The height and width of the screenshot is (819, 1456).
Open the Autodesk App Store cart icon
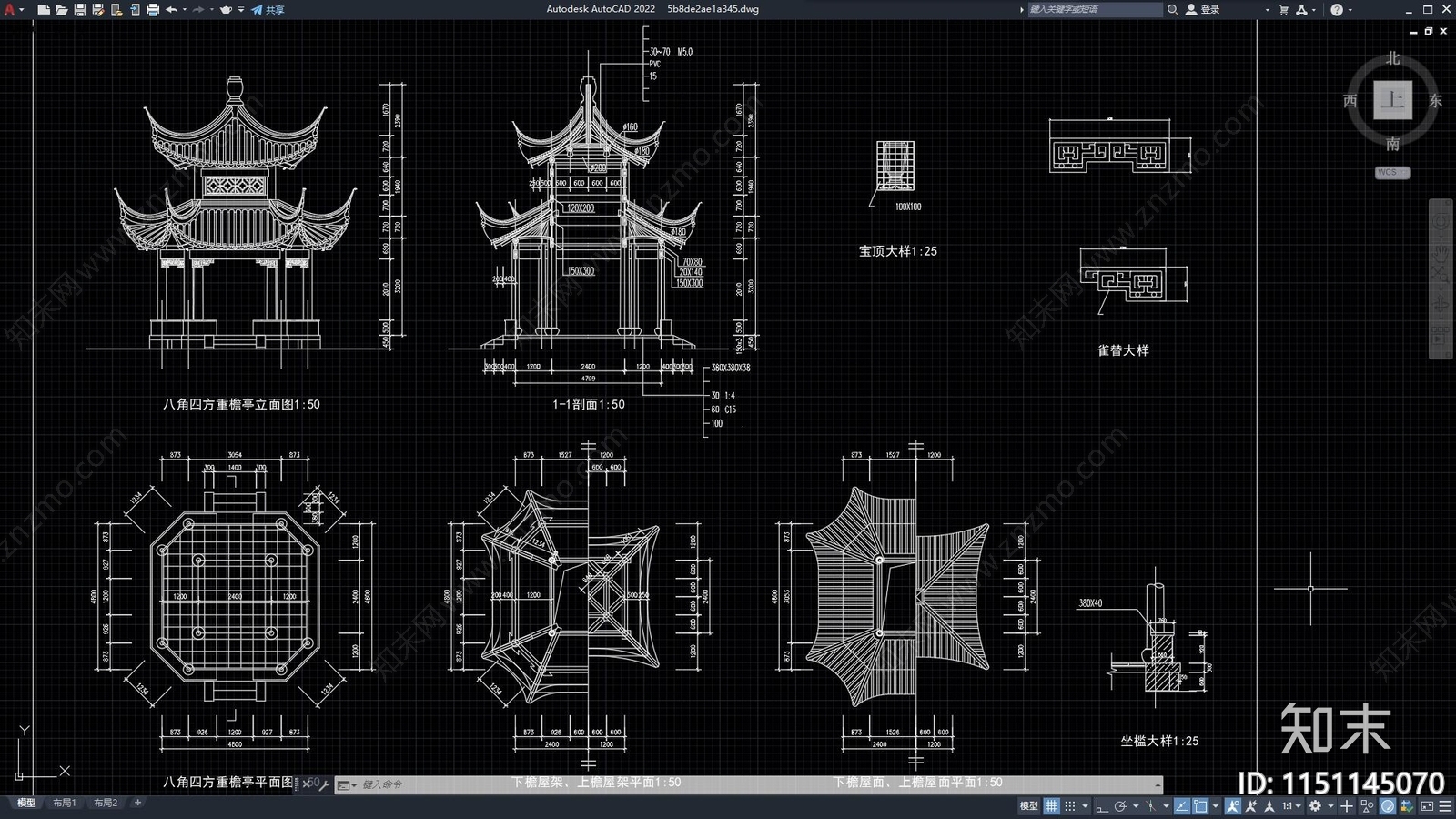[1283, 9]
